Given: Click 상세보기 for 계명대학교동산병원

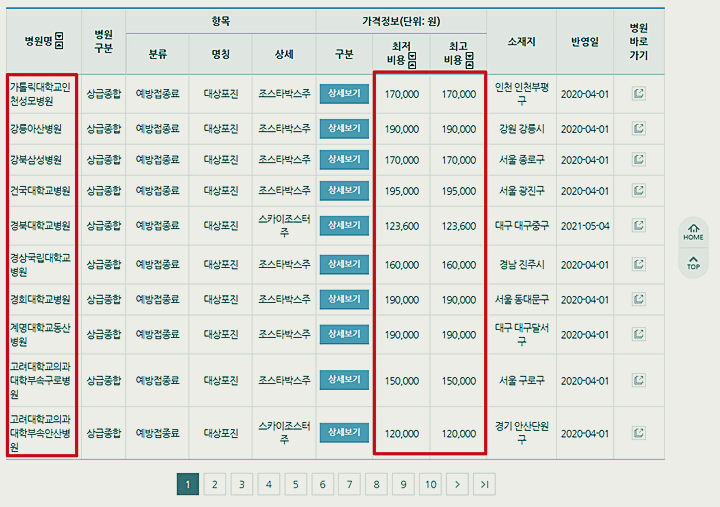Looking at the screenshot, I should (x=344, y=334).
